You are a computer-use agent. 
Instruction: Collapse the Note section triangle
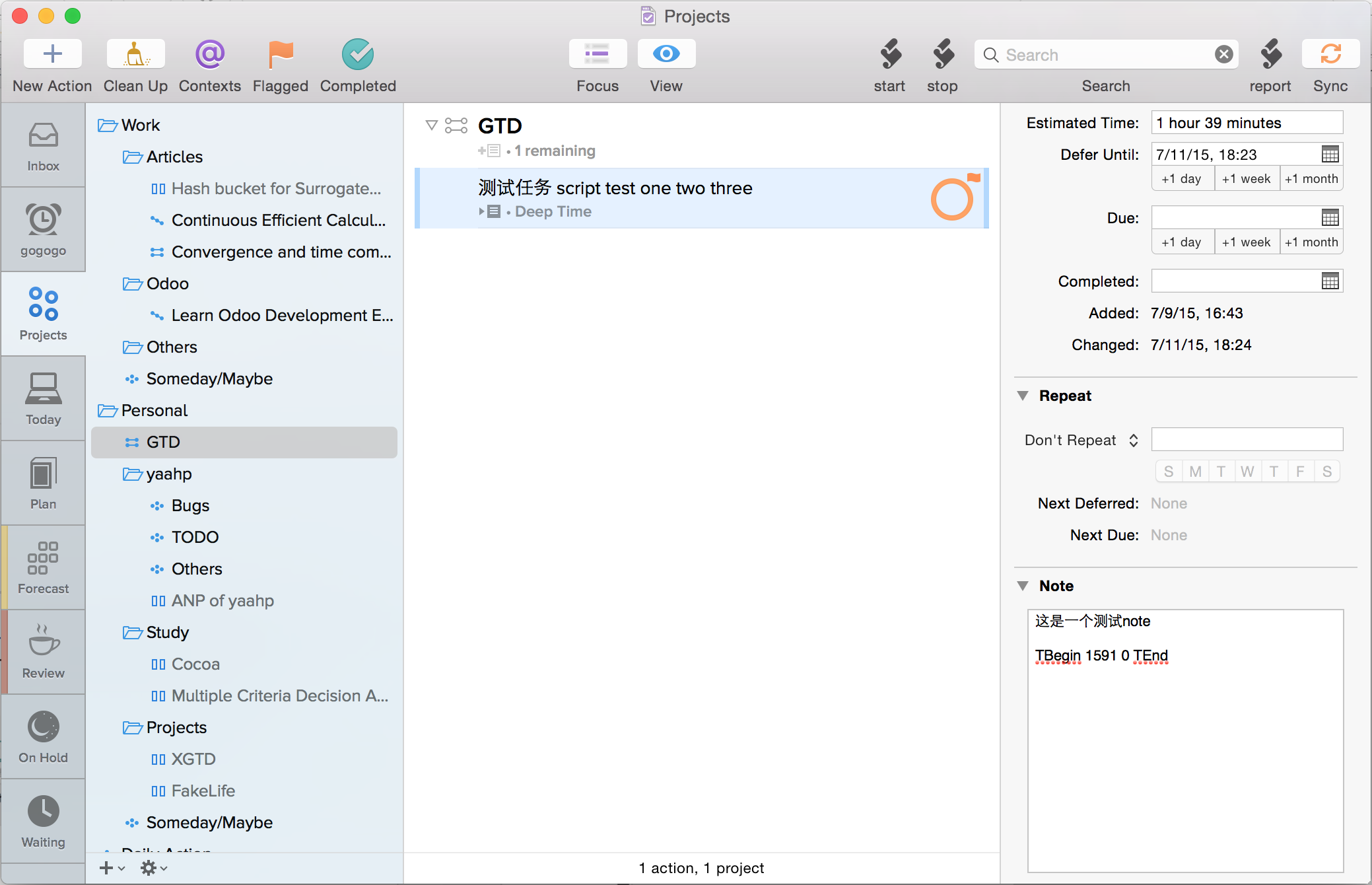pos(1023,586)
